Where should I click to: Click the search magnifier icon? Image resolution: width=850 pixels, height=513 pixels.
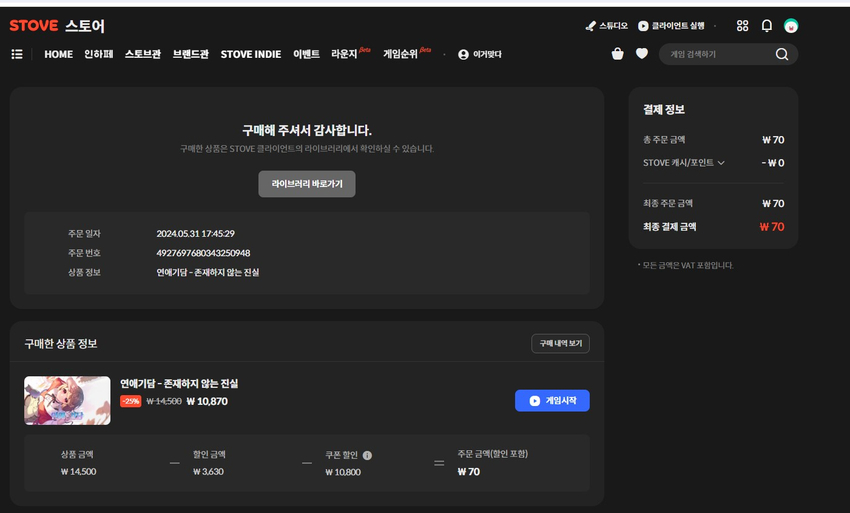pyautogui.click(x=782, y=54)
